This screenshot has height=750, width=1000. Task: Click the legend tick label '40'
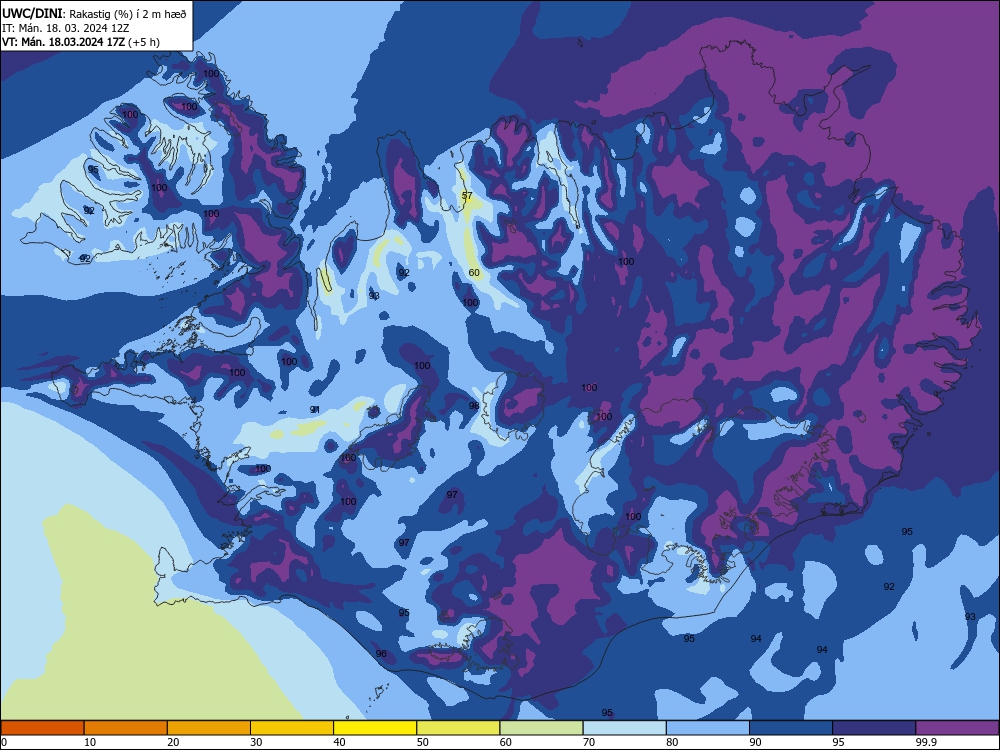[x=339, y=742]
